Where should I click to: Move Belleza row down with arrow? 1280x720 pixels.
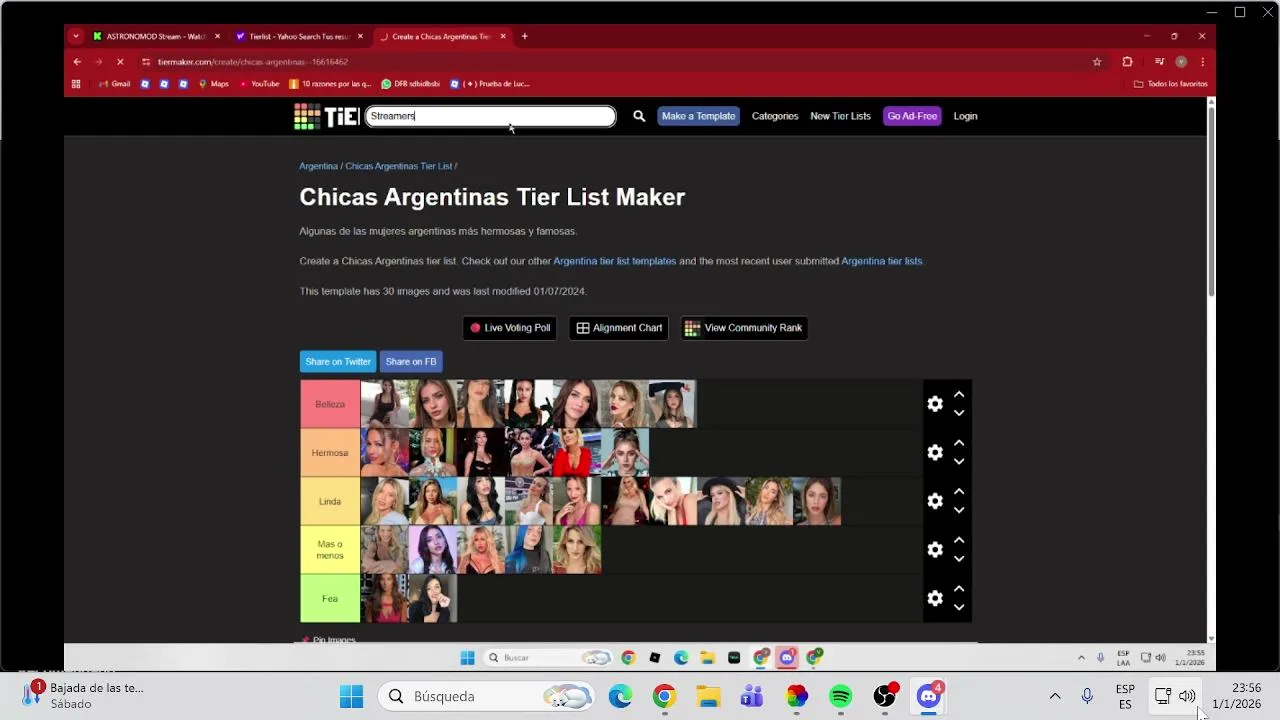pyautogui.click(x=959, y=413)
